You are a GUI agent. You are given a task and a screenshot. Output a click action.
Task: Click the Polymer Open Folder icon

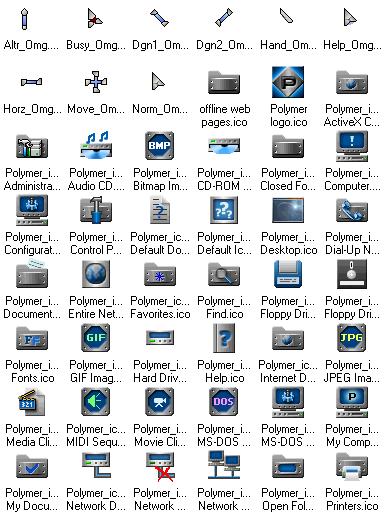(288, 467)
